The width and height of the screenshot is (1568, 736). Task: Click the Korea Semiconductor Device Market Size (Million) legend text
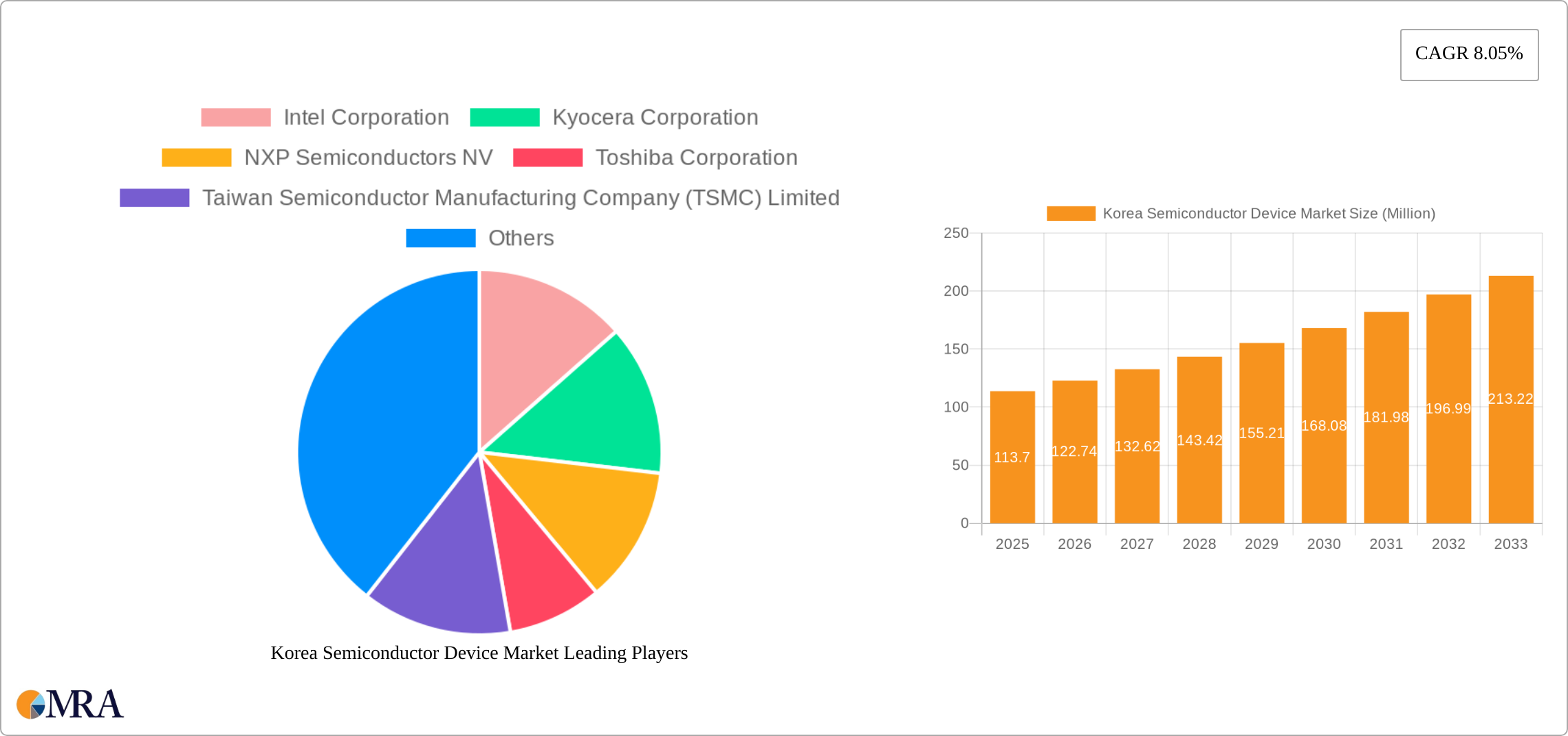1269,214
